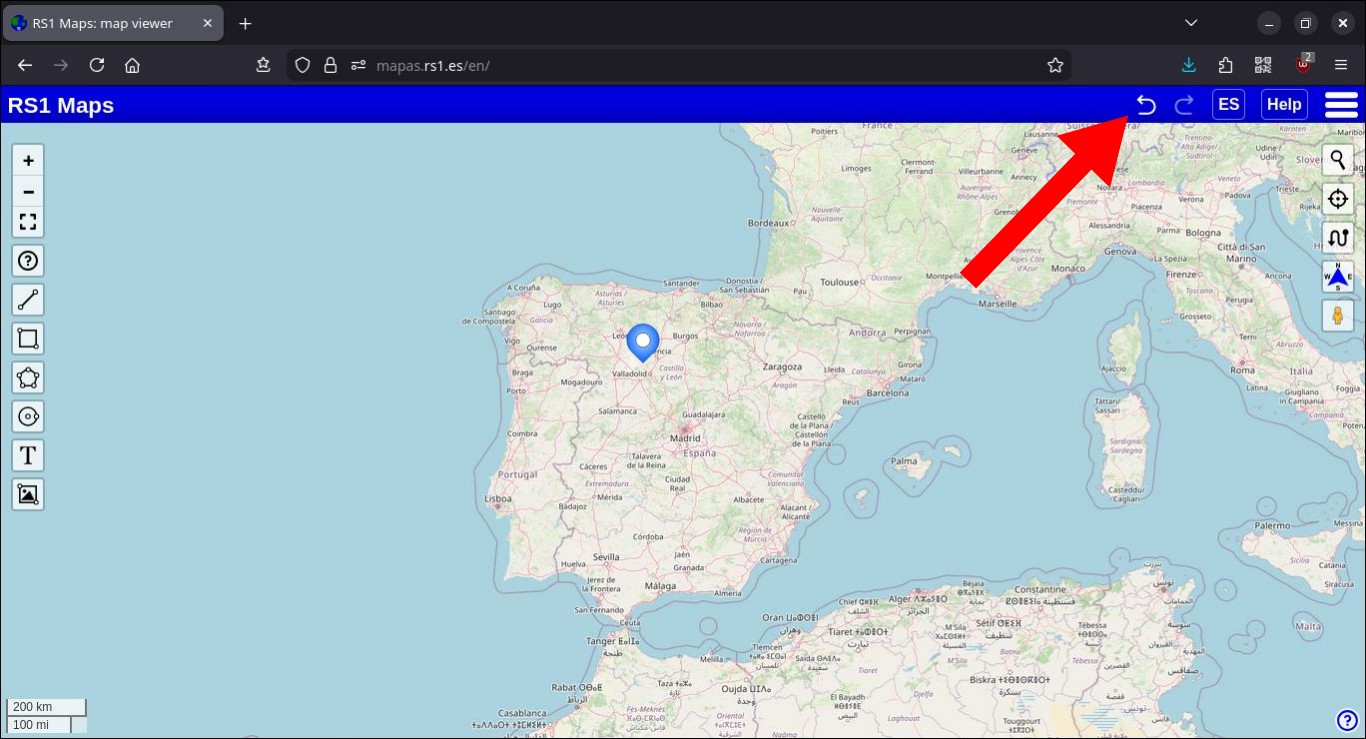1366x739 pixels.
Task: Undo the last map action
Action: (1146, 105)
